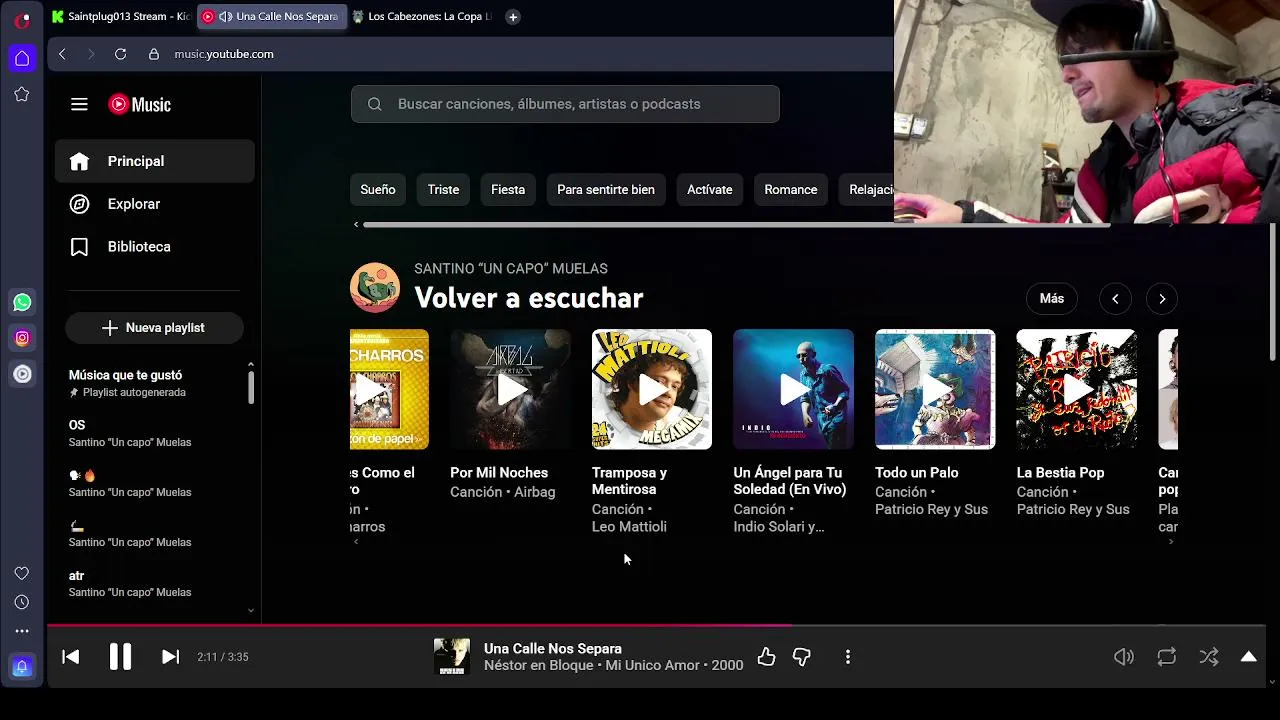This screenshot has height=720, width=1280.
Task: Like the song Una Calle Nos Separa
Action: [x=766, y=657]
